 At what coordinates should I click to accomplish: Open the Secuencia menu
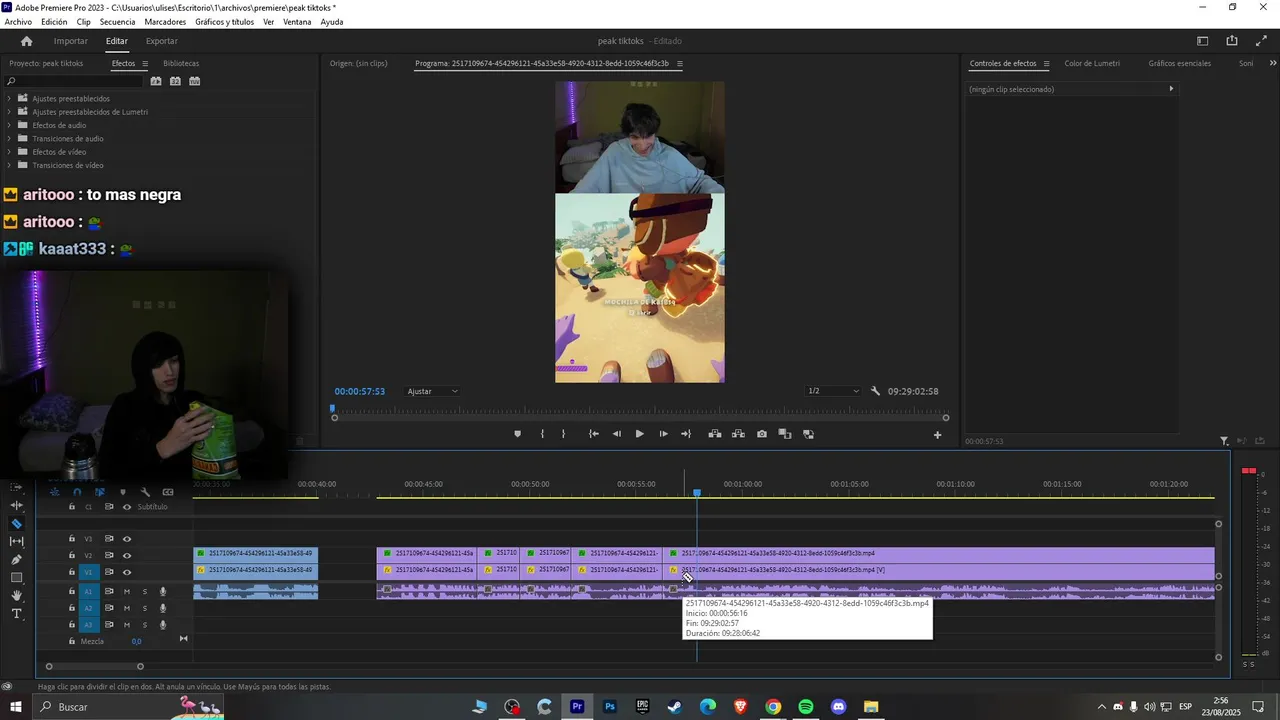117,22
